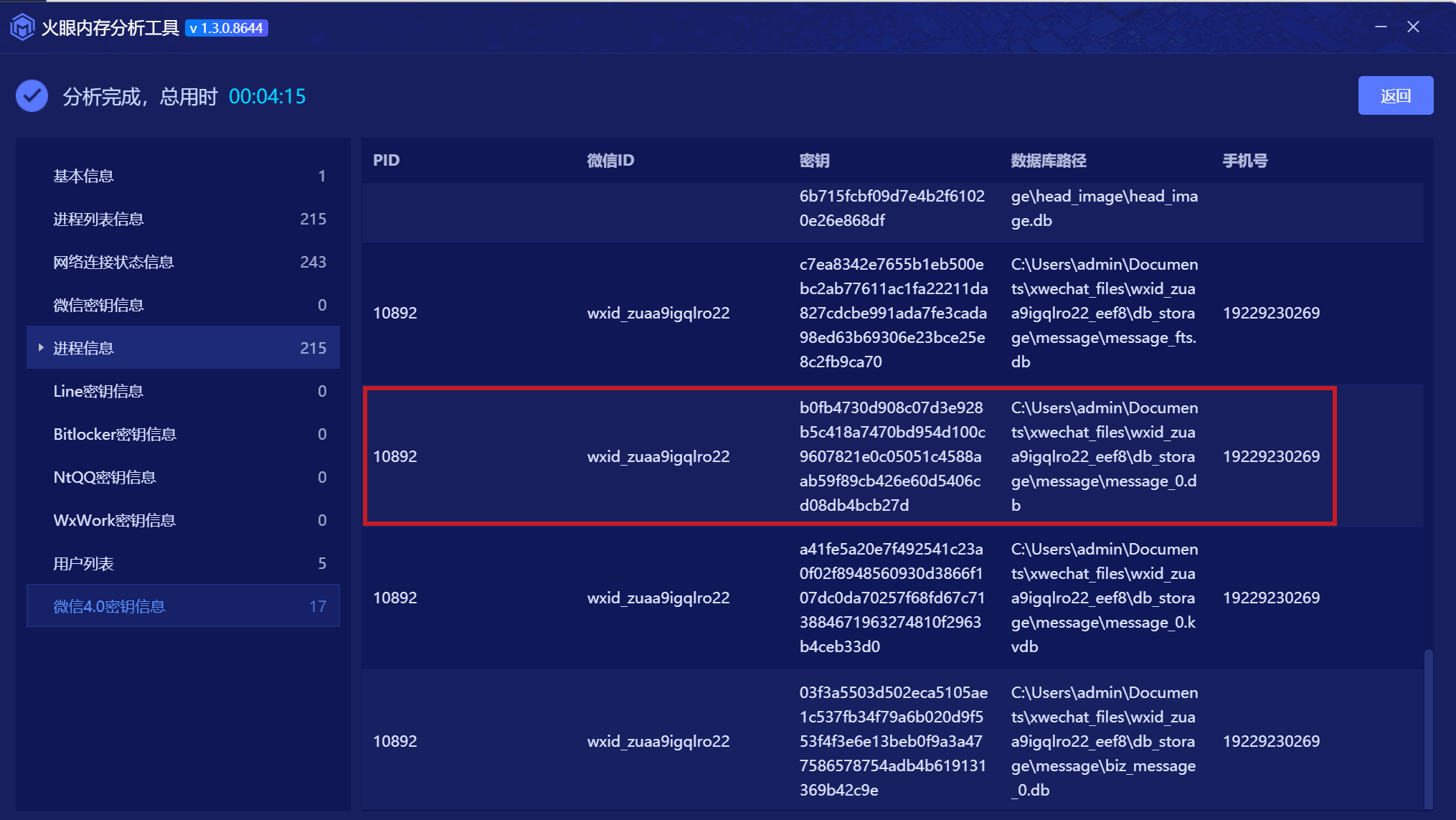Screen dimensions: 1456x820
Task: Click the 手机号 column header
Action: [1245, 160]
